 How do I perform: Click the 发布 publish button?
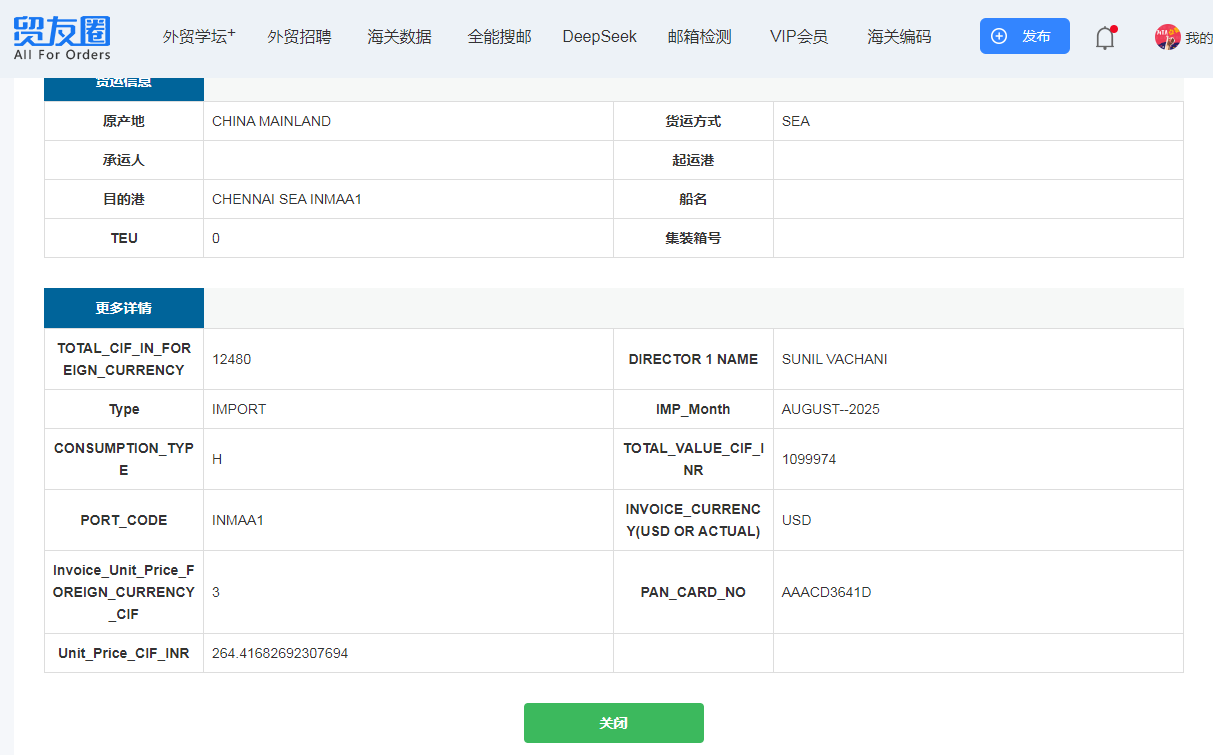(x=1024, y=36)
